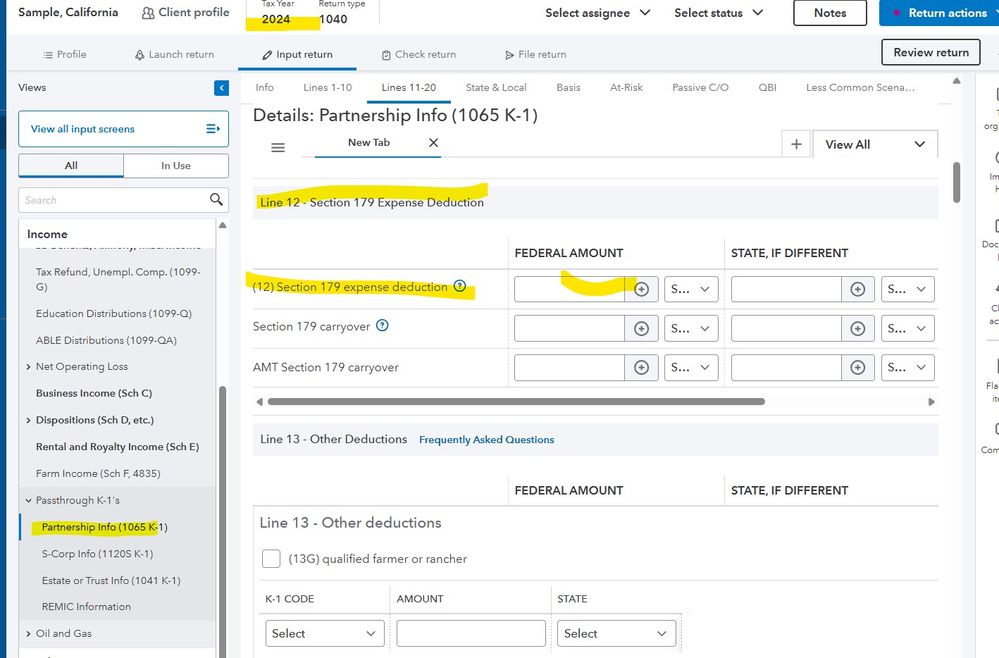Open help for Section 179 expense deduction

460,286
